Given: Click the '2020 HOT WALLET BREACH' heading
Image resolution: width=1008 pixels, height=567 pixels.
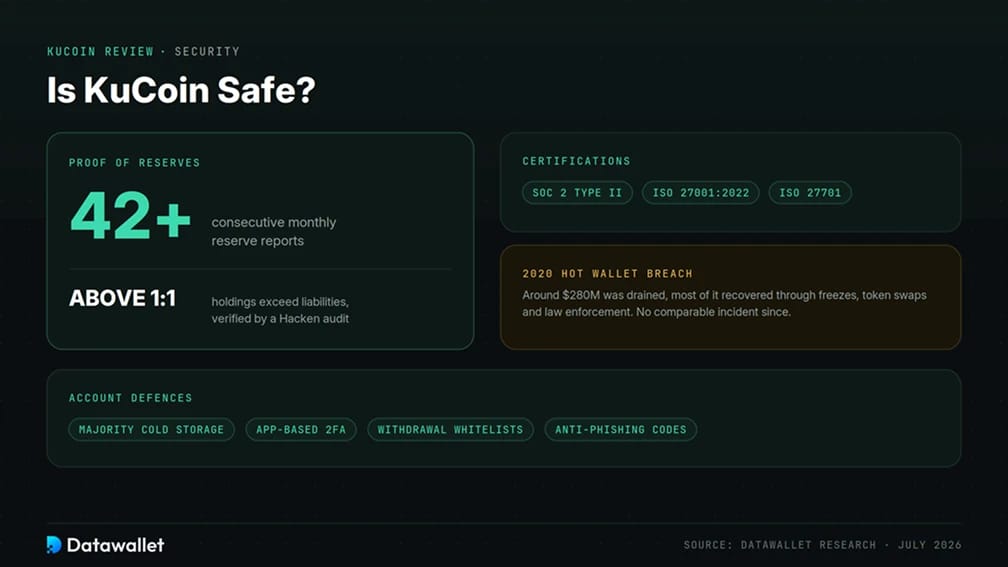Looking at the screenshot, I should 608,274.
